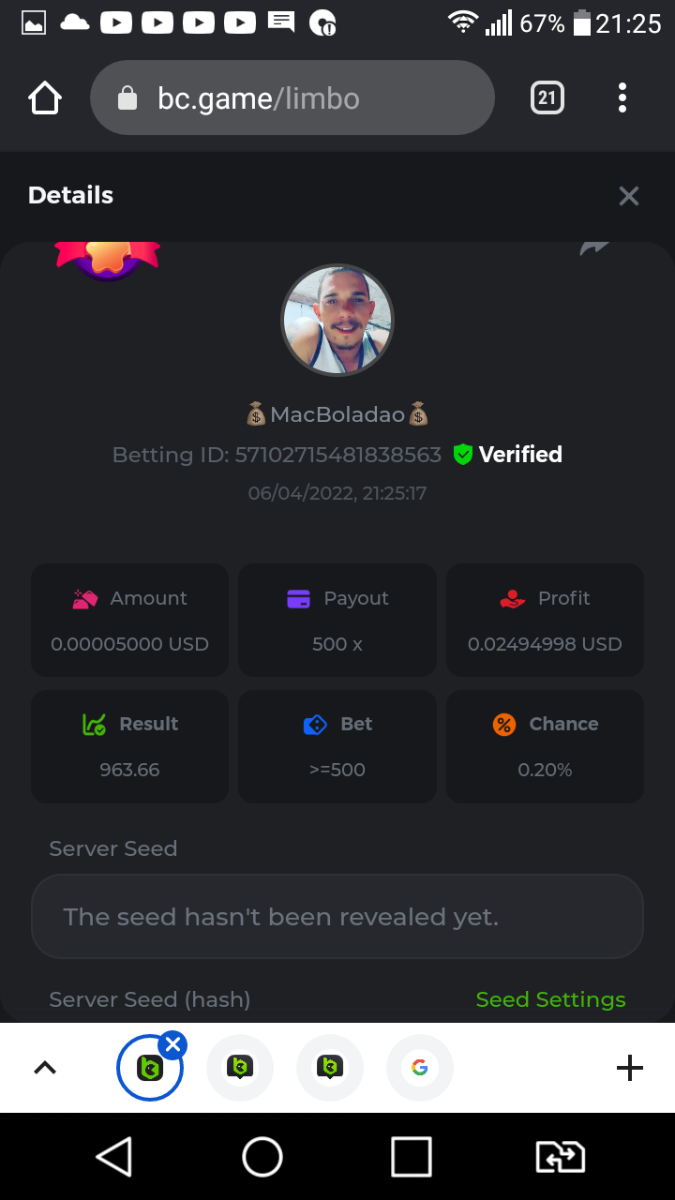Open the browser three-dot menu
The height and width of the screenshot is (1200, 675).
pos(622,98)
